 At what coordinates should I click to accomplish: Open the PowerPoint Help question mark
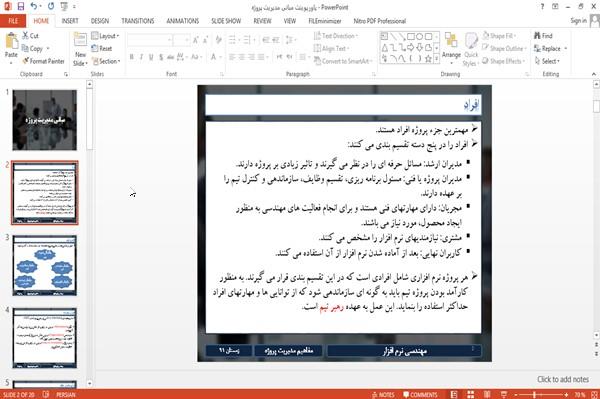[542, 7]
